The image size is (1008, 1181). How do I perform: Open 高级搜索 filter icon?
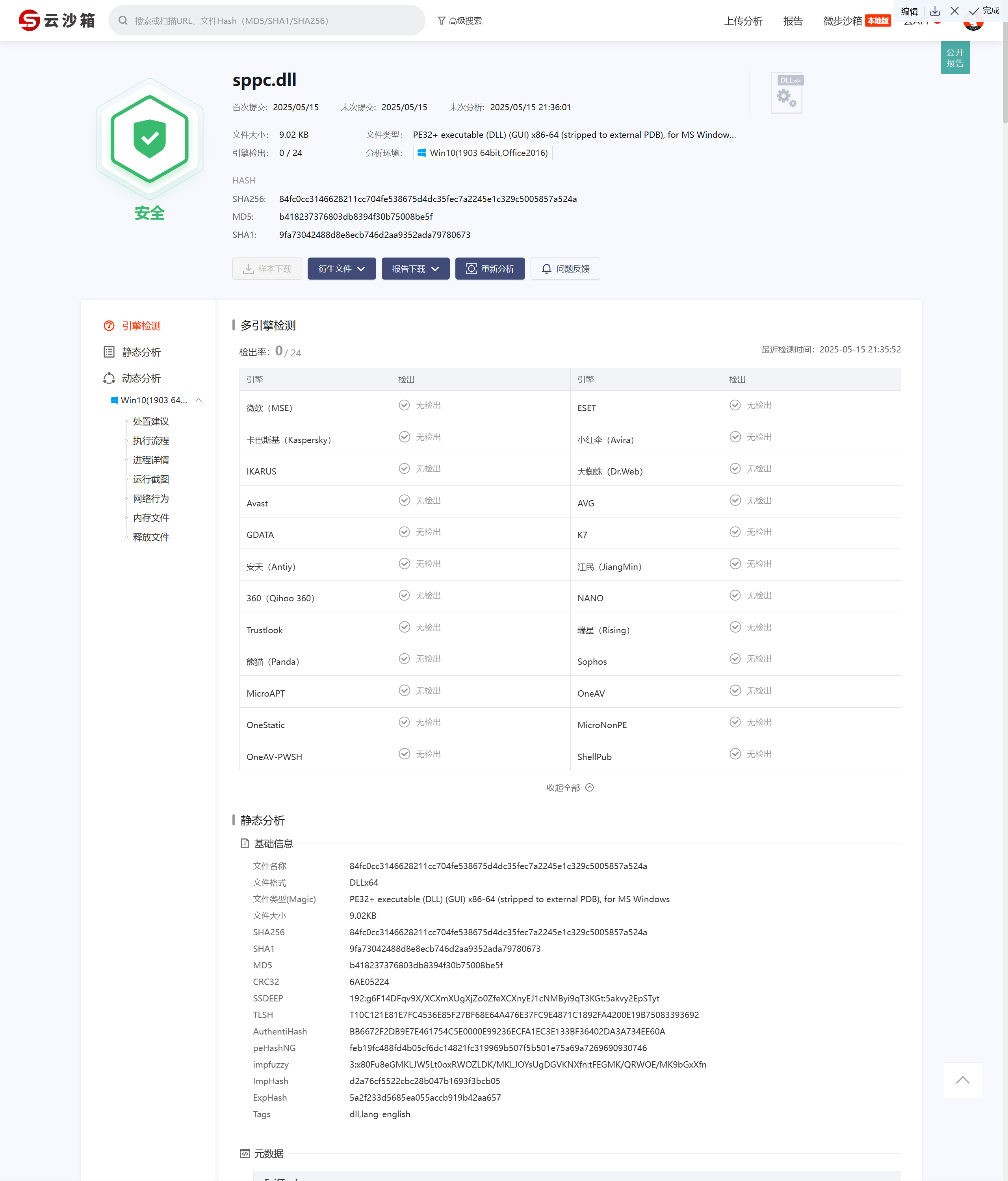(x=441, y=20)
